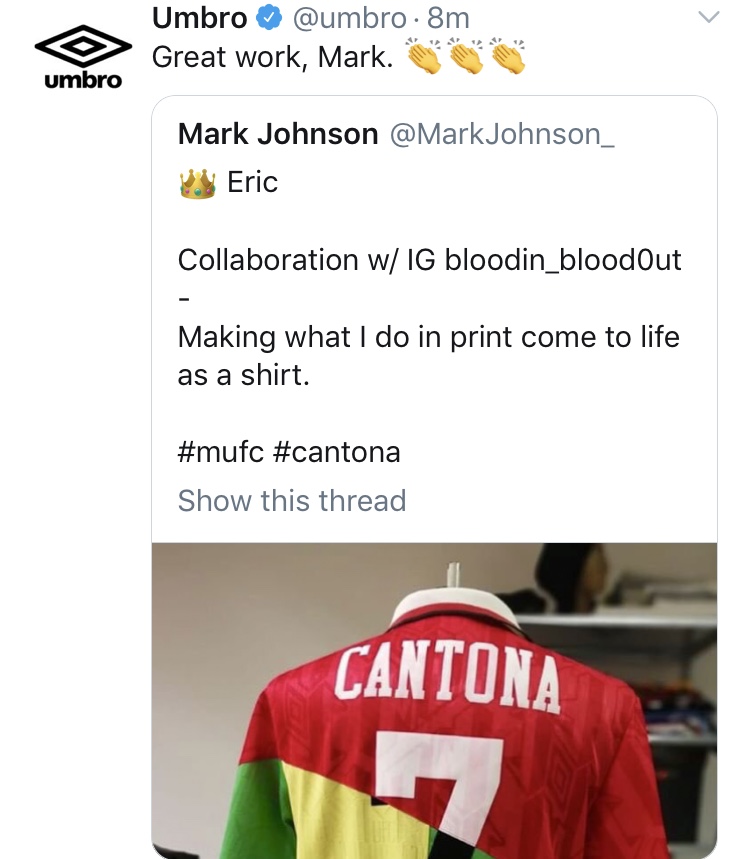The height and width of the screenshot is (859, 750).
Task: Click the 8m tweet timestamp
Action: 449,18
